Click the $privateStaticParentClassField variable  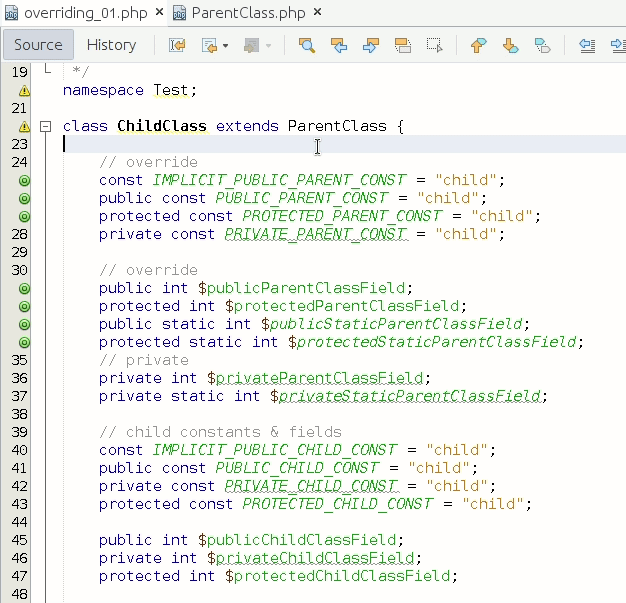click(x=405, y=396)
